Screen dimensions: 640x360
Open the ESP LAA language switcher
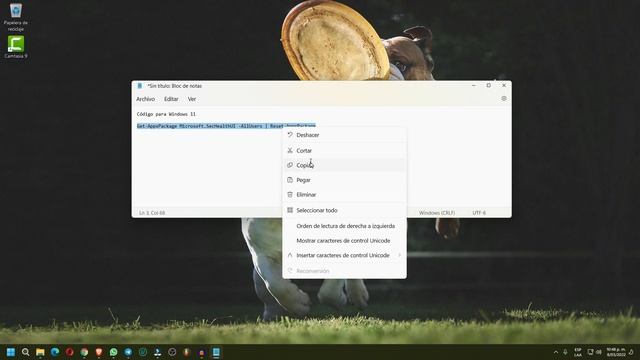point(578,352)
